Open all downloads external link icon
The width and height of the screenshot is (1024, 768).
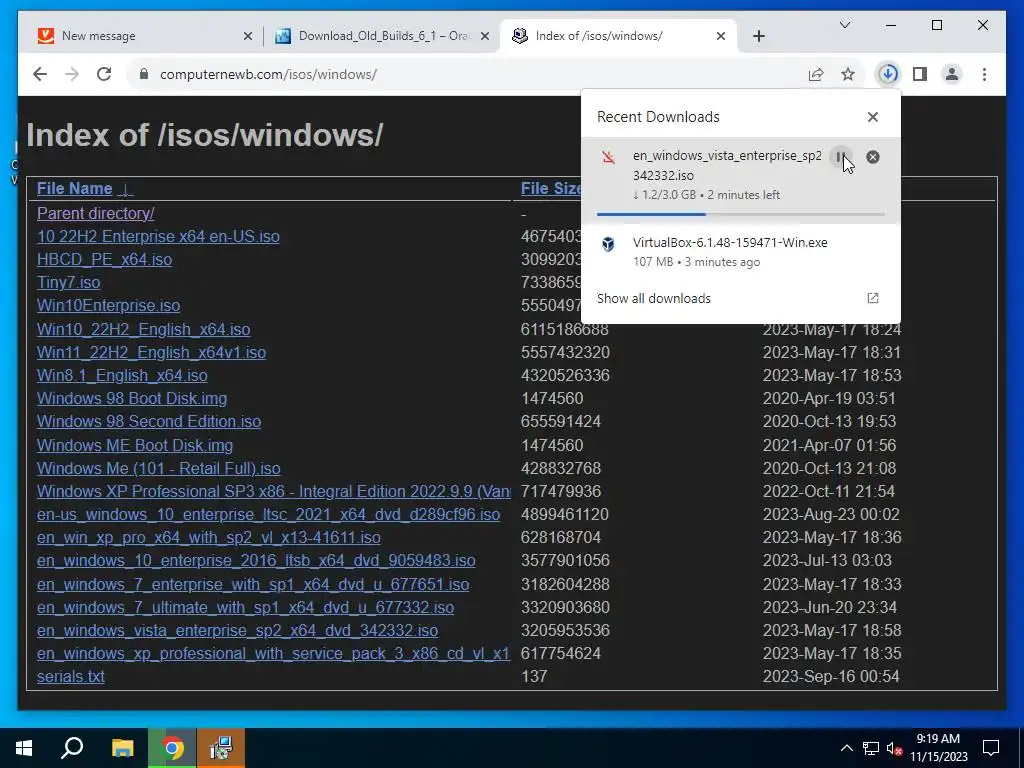tap(872, 298)
